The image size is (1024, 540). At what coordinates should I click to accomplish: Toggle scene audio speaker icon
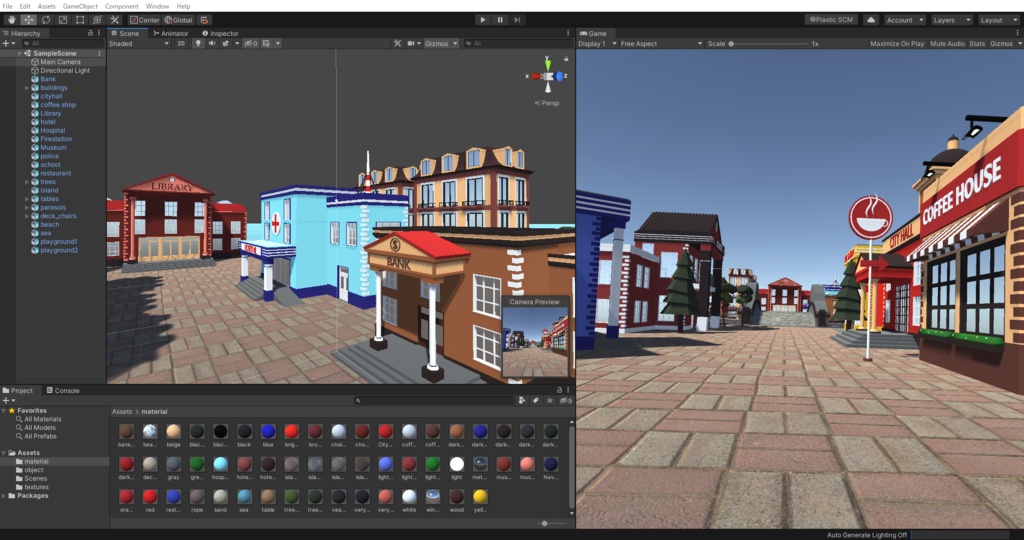212,44
